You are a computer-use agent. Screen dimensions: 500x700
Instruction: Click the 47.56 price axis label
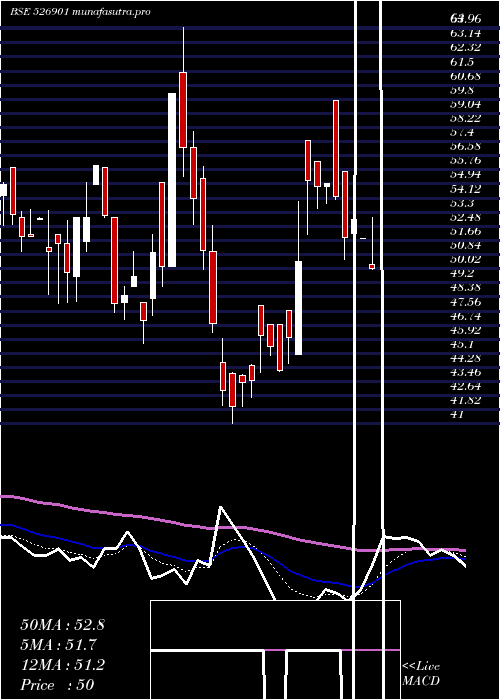click(465, 302)
